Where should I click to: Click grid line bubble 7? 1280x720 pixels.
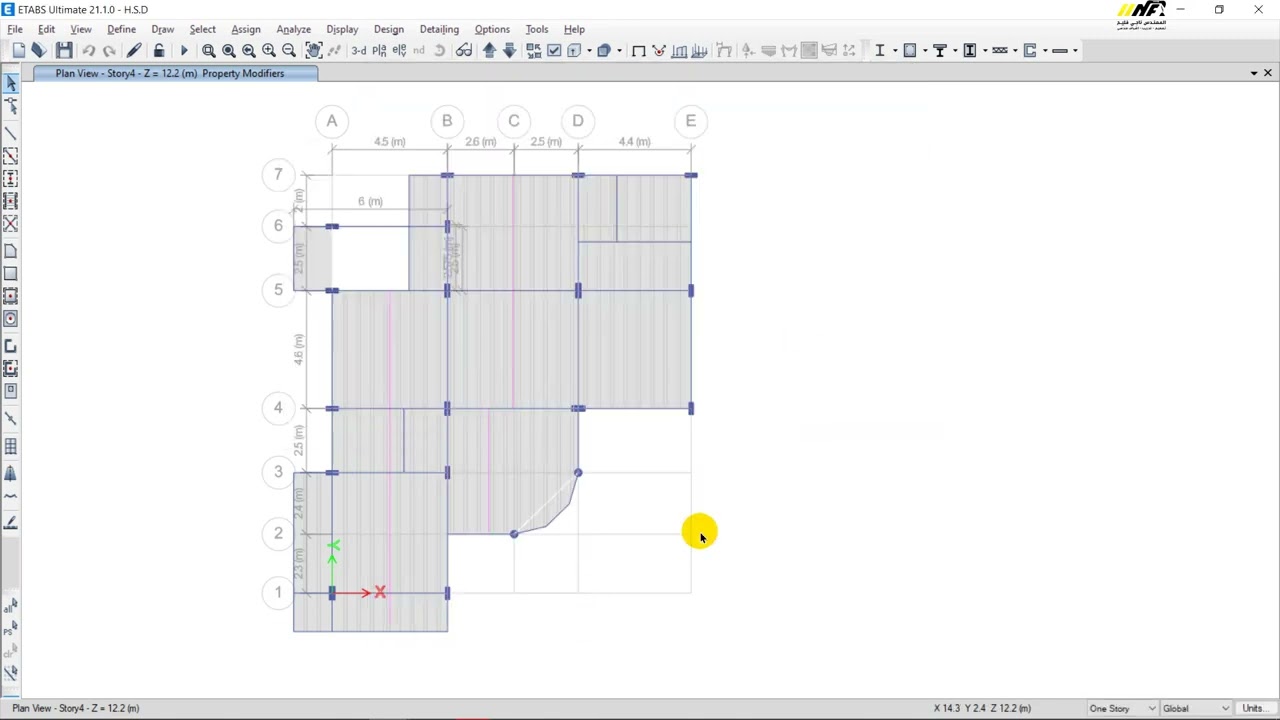(x=278, y=175)
